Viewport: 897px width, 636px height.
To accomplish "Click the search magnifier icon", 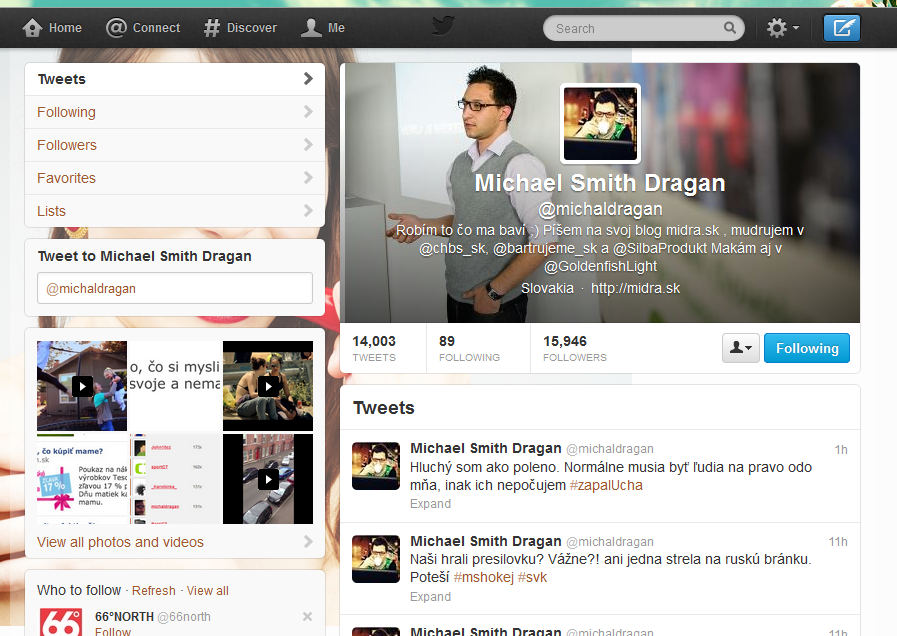I will pos(729,27).
